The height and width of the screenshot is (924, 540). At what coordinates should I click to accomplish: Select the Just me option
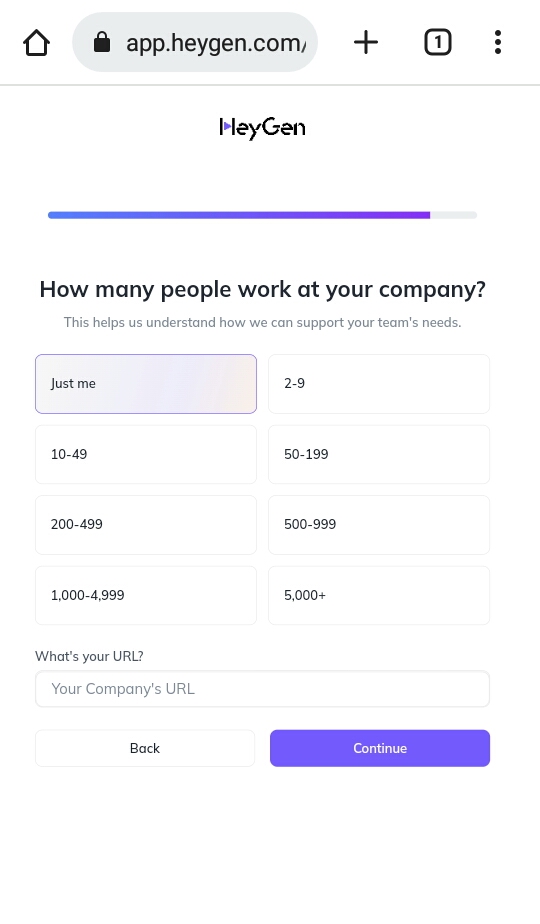tap(146, 384)
